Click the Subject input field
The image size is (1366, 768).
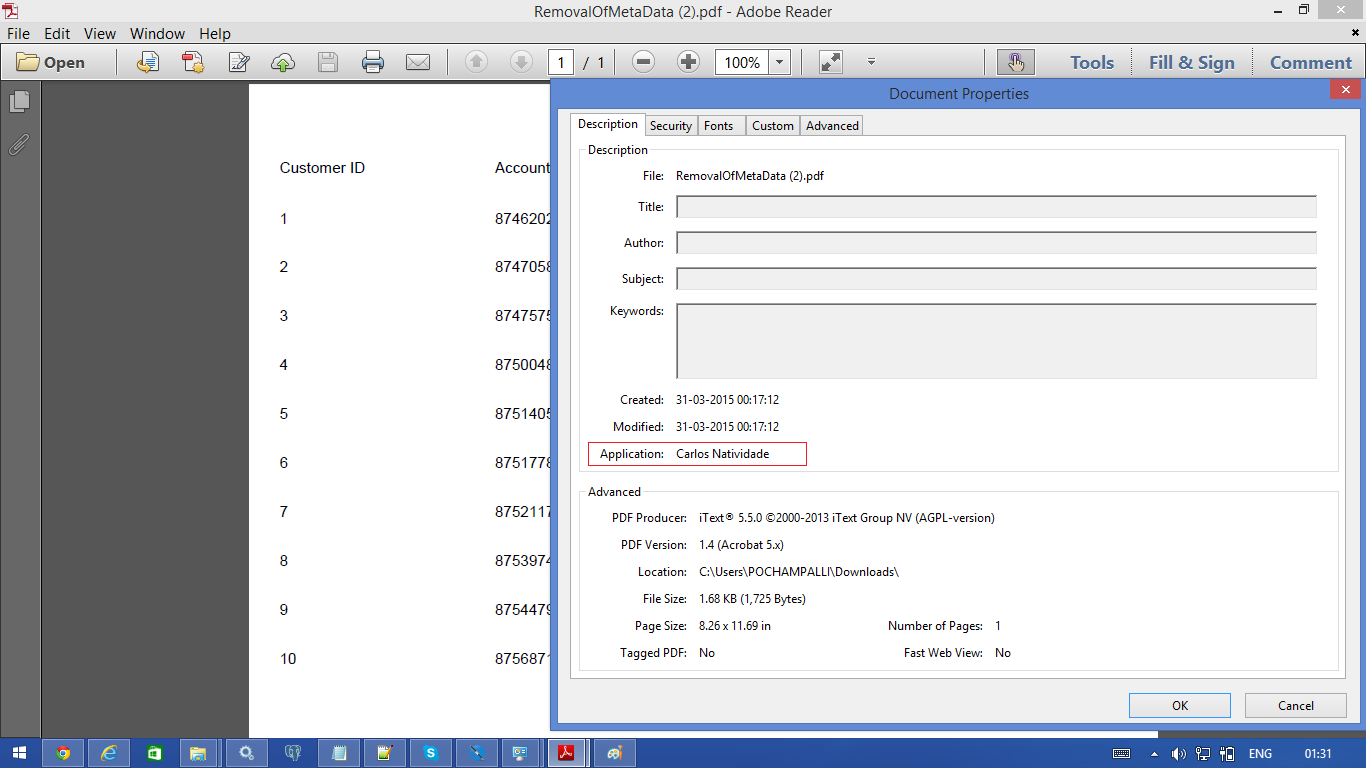click(x=996, y=279)
